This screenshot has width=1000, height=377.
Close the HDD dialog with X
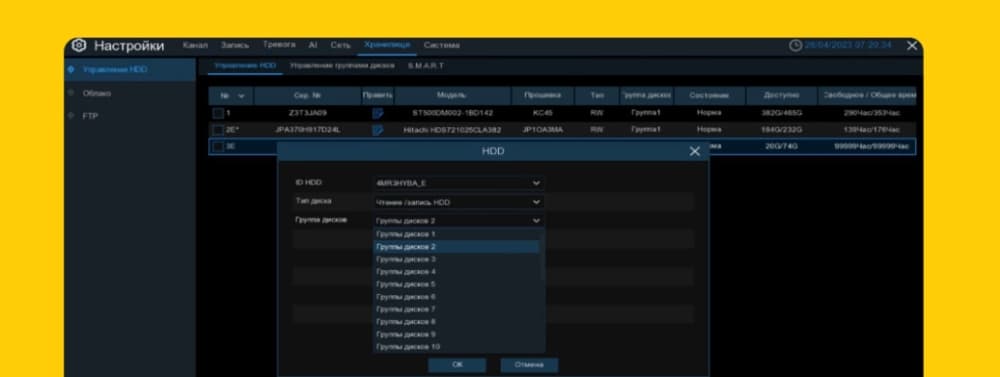695,152
